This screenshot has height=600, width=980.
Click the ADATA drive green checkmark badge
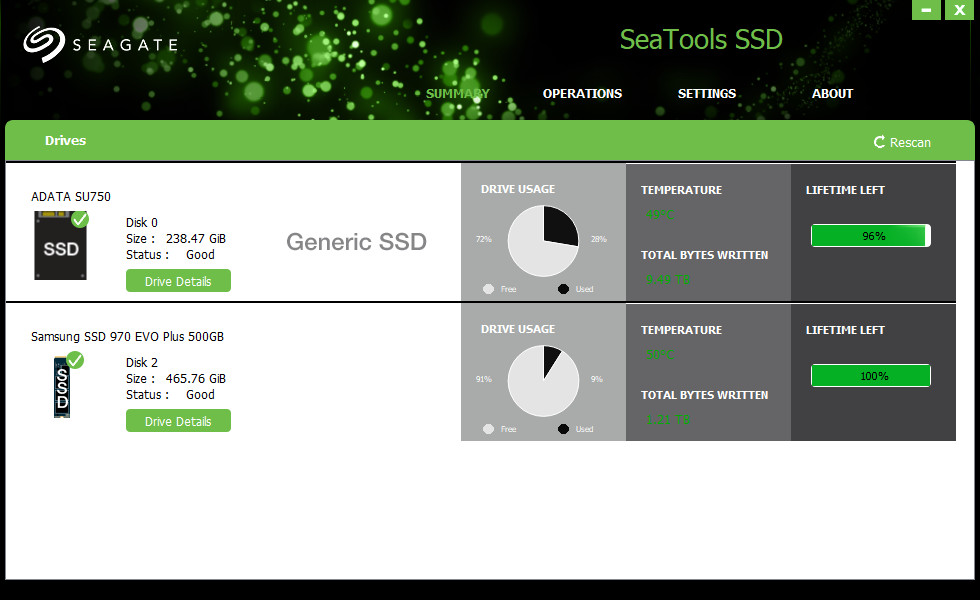80,219
